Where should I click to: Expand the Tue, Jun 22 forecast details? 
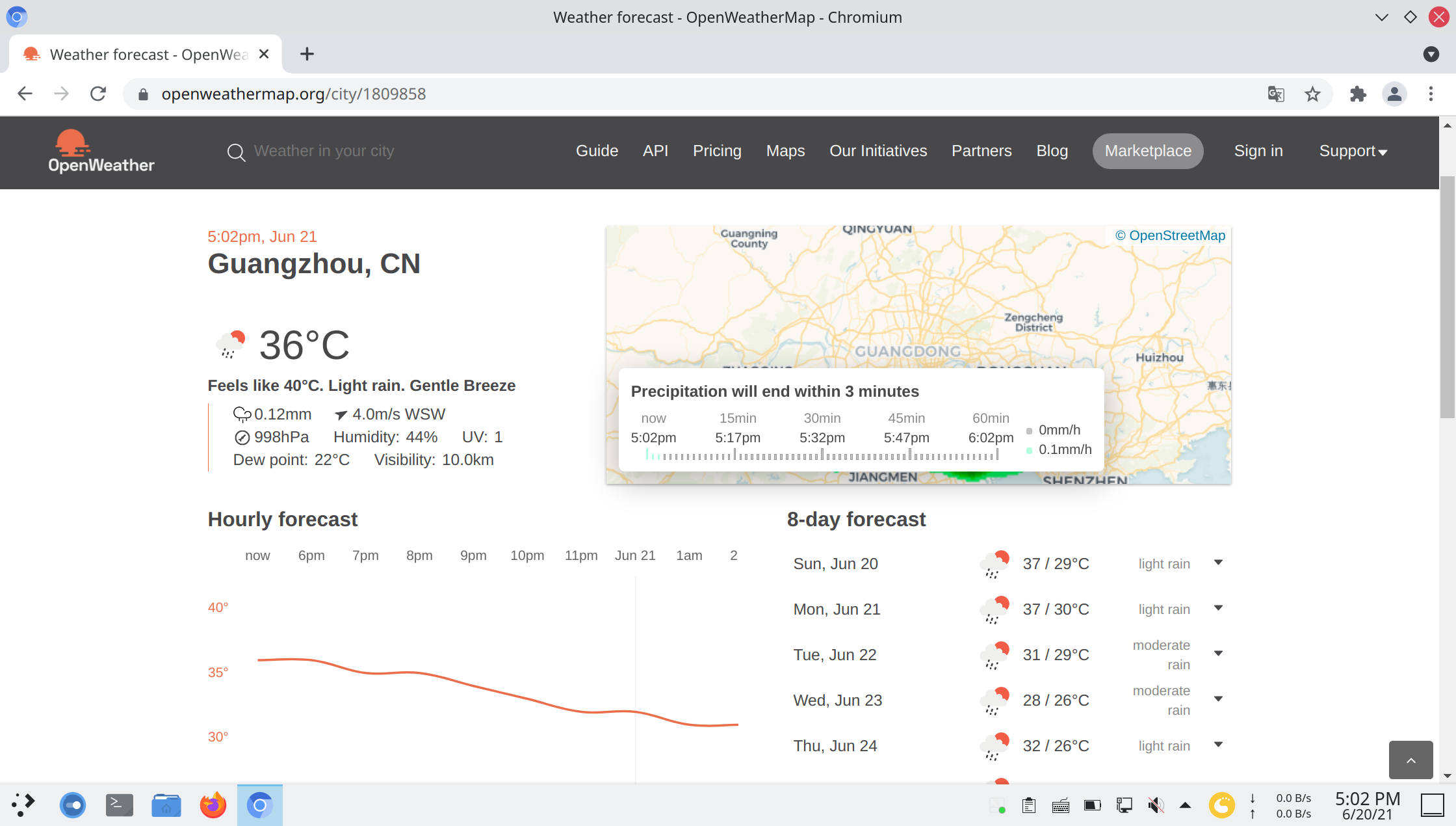pos(1218,654)
